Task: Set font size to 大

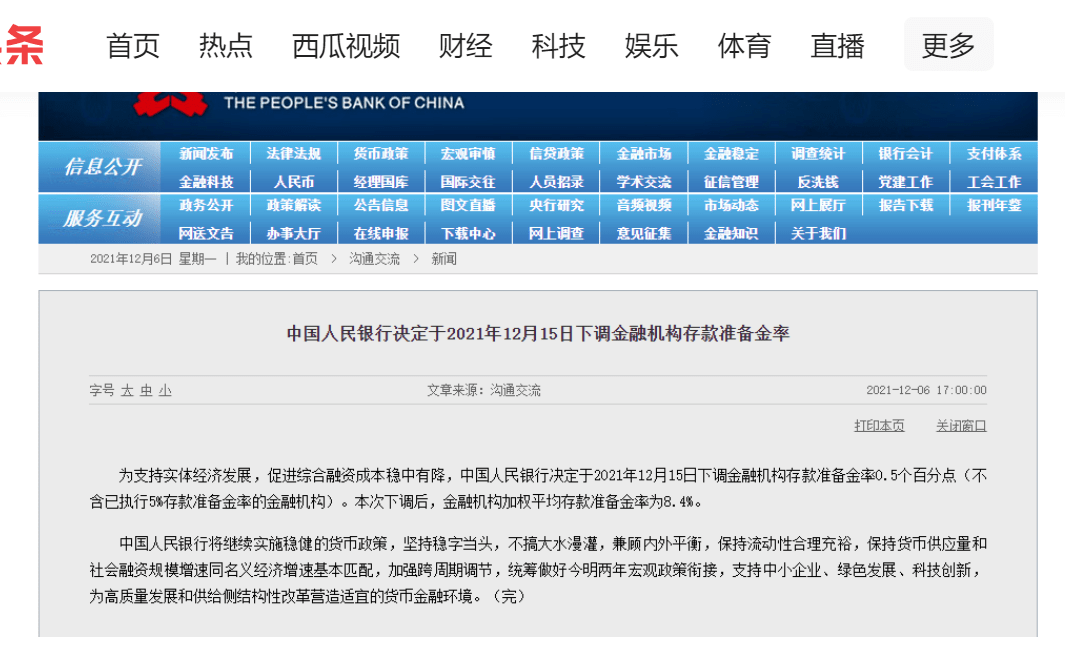Action: [127, 391]
